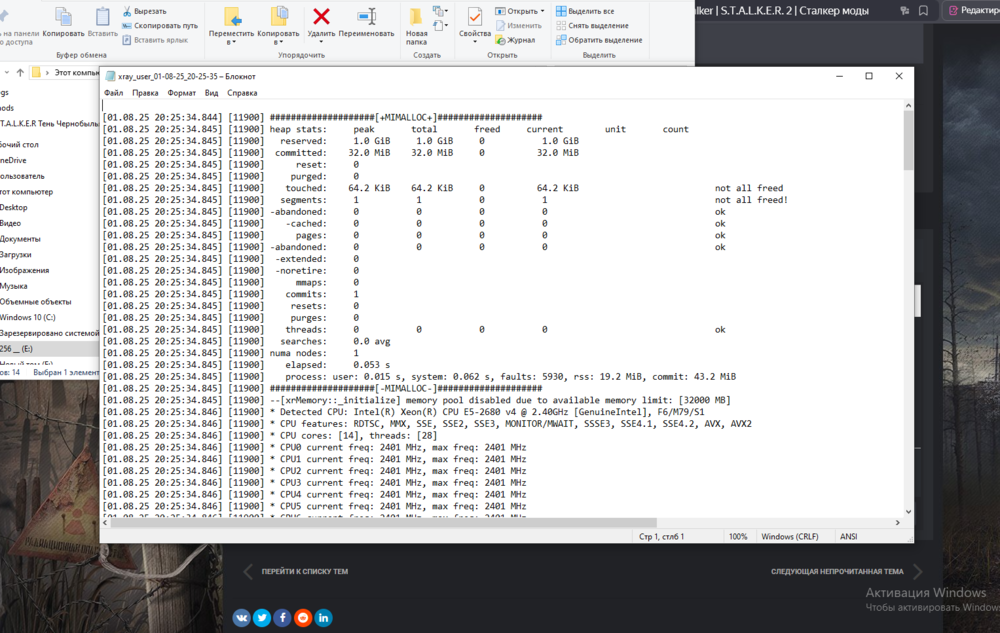This screenshot has width=1000, height=633.
Task: Click the Notepad vertical scrollbar
Action: pyautogui.click(x=907, y=300)
